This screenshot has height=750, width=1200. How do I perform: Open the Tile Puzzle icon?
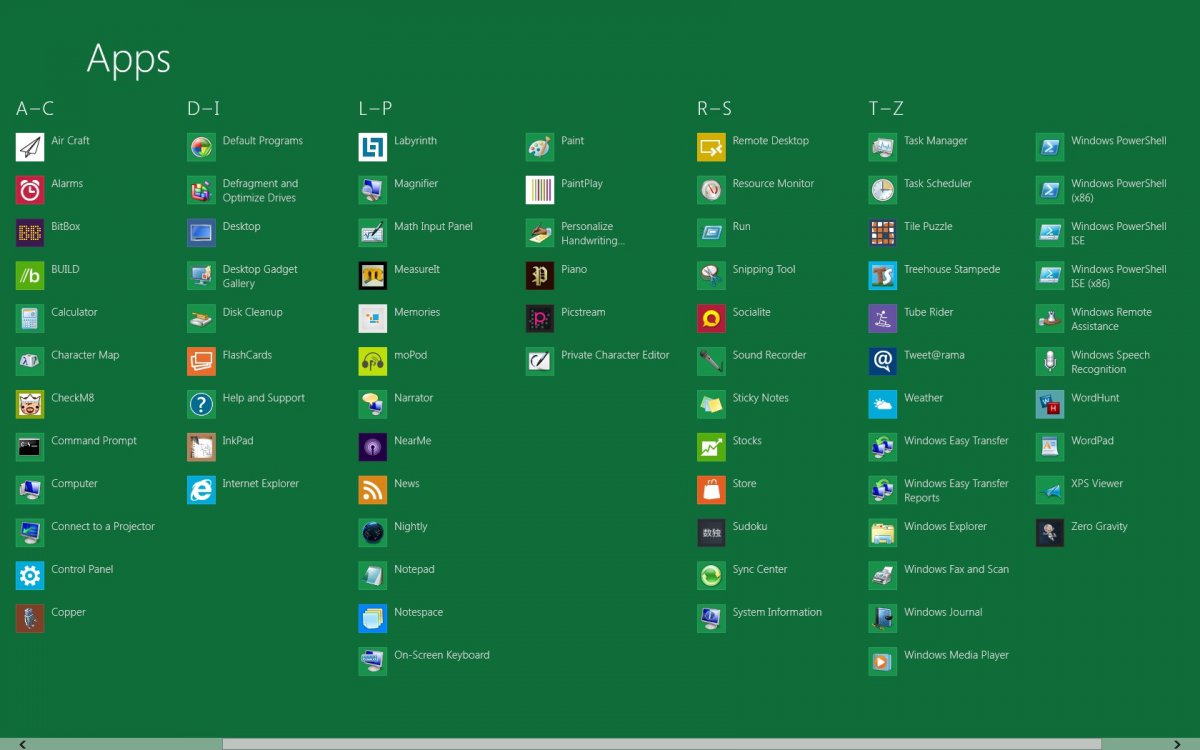883,233
